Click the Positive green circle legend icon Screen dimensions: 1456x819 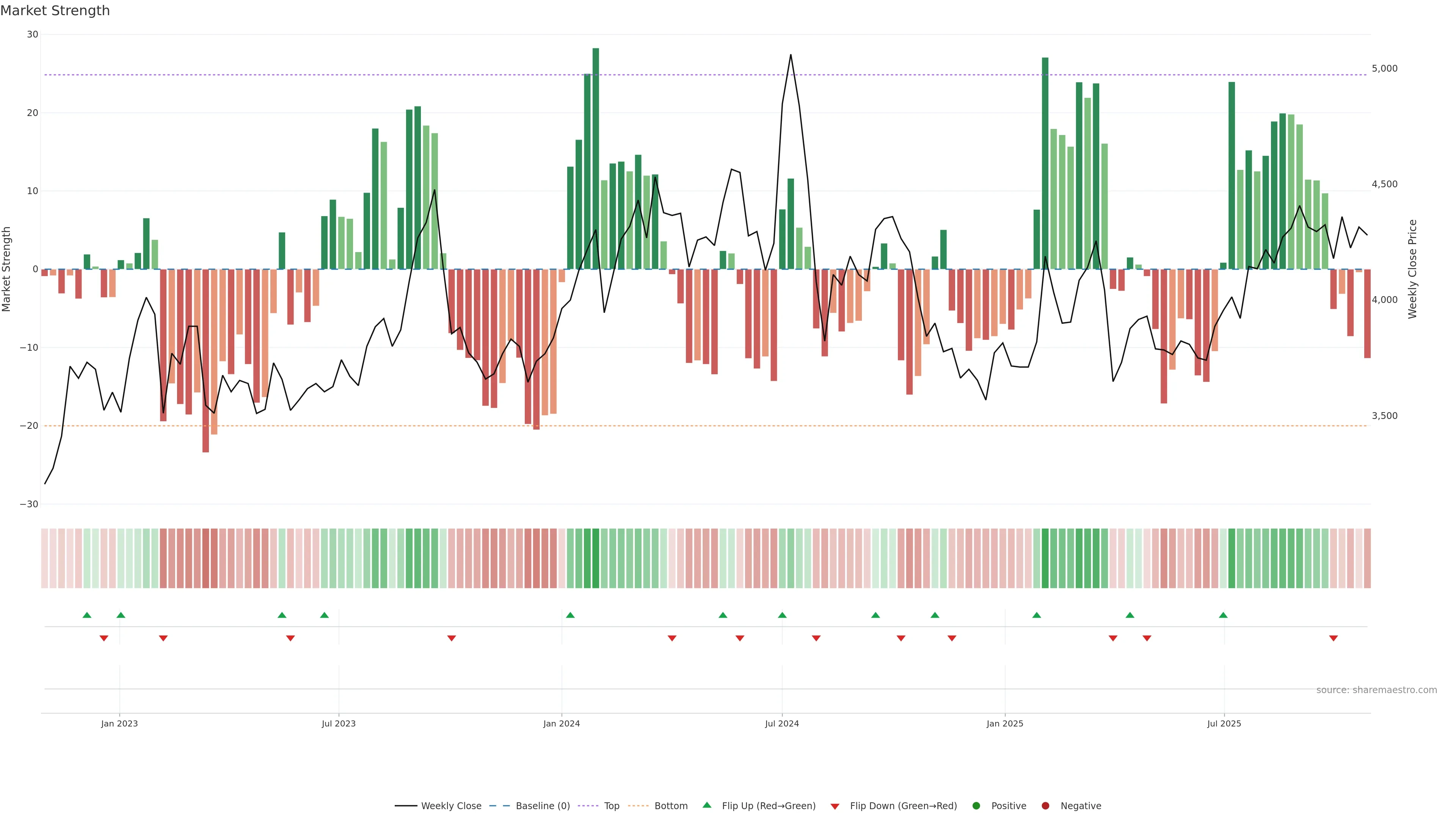pyautogui.click(x=976, y=805)
